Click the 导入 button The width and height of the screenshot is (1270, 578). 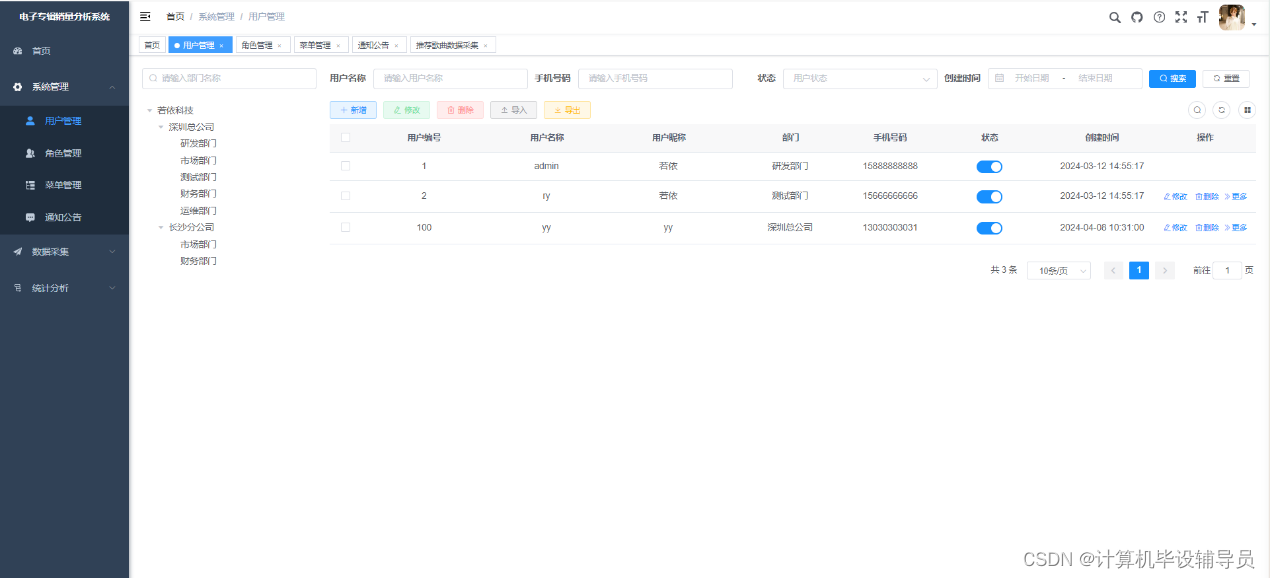point(514,110)
